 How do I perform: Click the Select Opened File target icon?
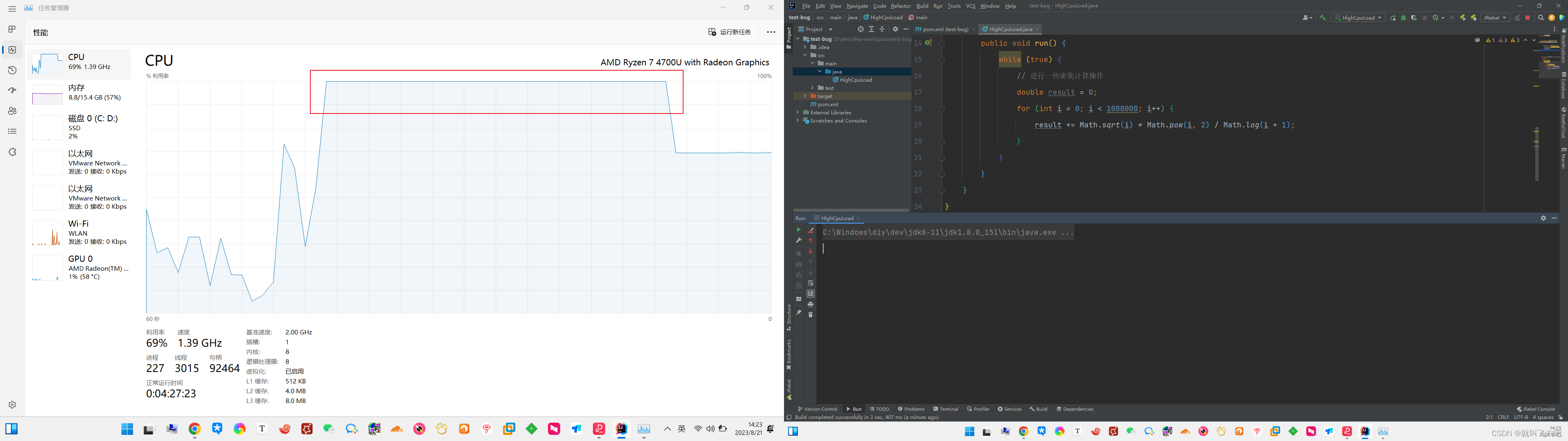click(860, 29)
